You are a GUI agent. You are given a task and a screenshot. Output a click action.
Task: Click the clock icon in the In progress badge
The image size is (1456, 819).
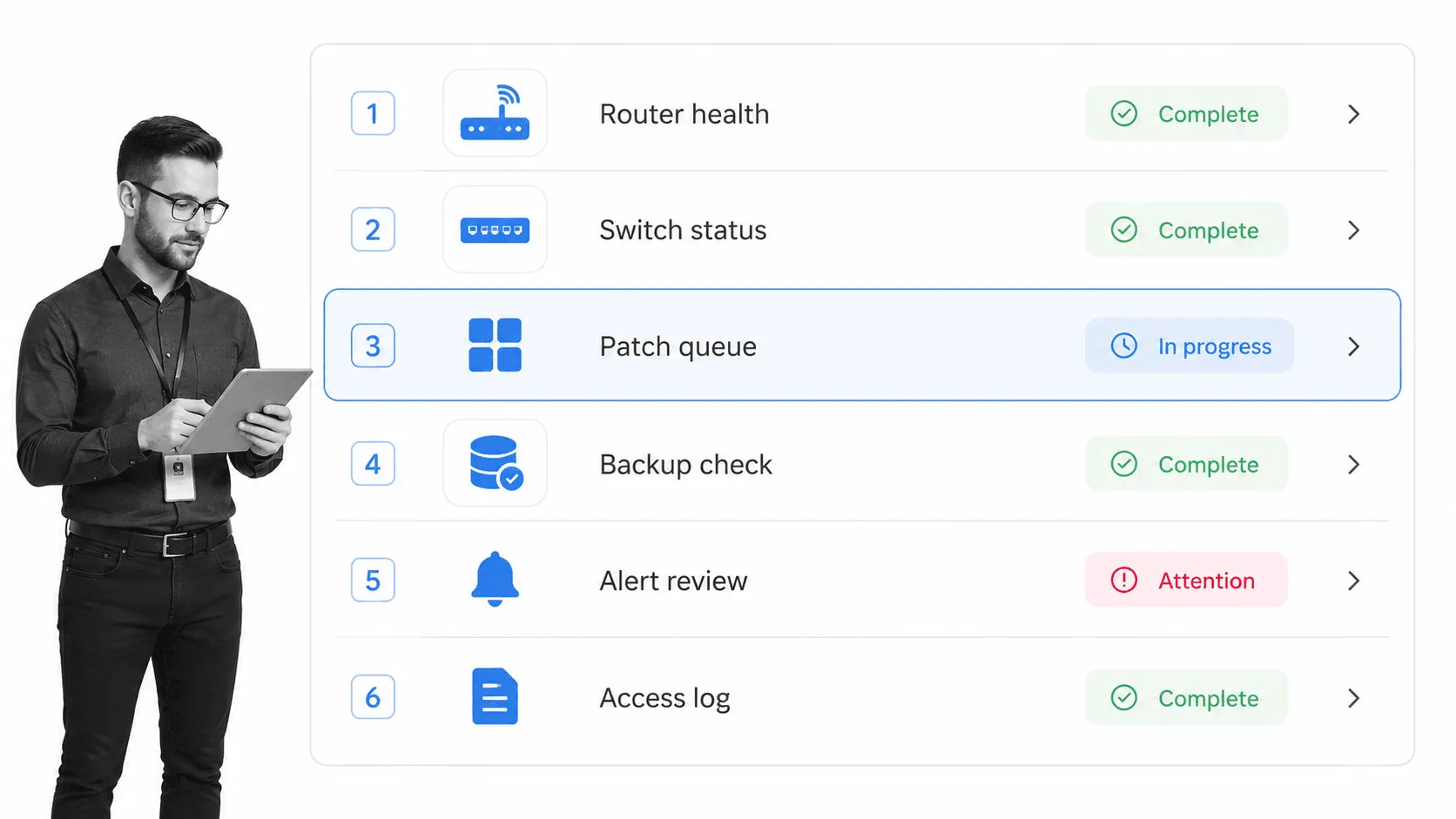1124,346
